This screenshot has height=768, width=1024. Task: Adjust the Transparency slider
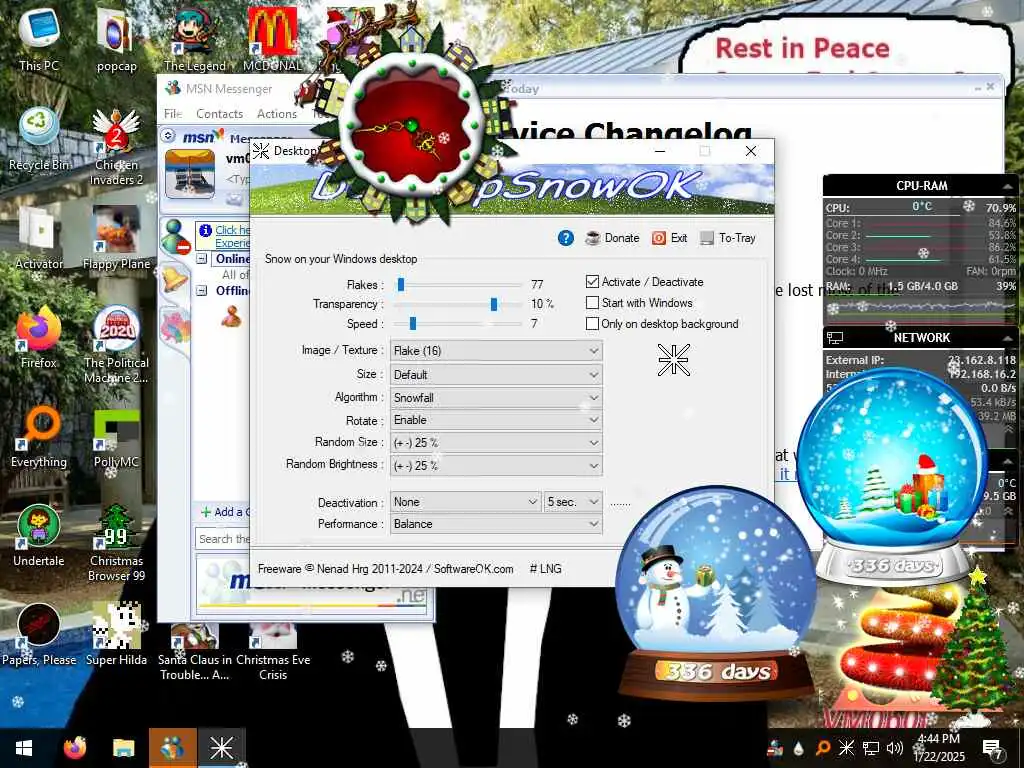(494, 304)
